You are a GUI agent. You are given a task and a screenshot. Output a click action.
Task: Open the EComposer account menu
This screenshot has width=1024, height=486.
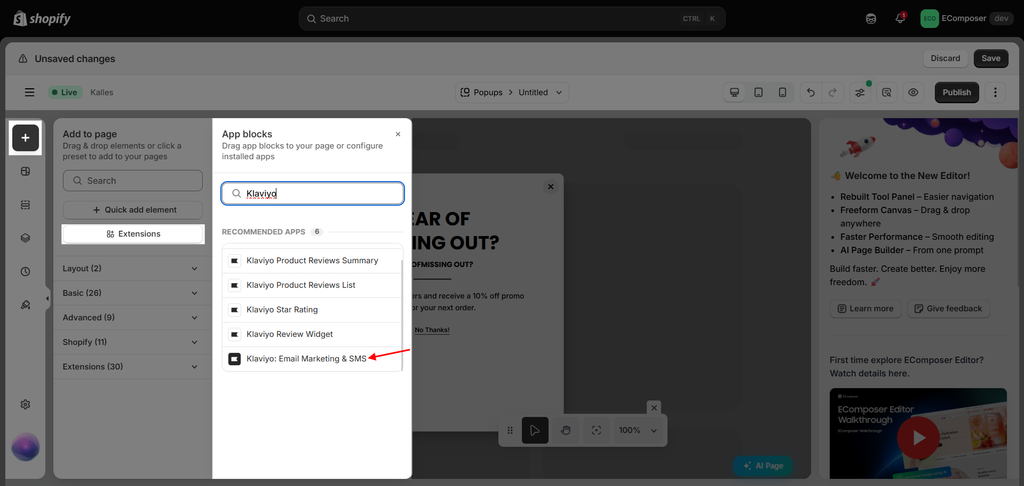[x=967, y=18]
